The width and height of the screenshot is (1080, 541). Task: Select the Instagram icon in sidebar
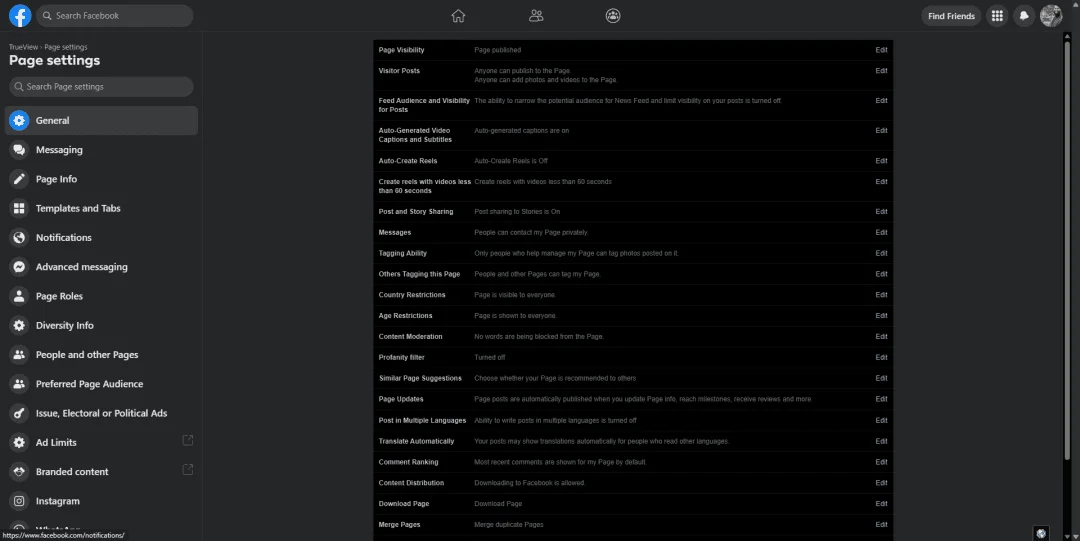[x=19, y=501]
